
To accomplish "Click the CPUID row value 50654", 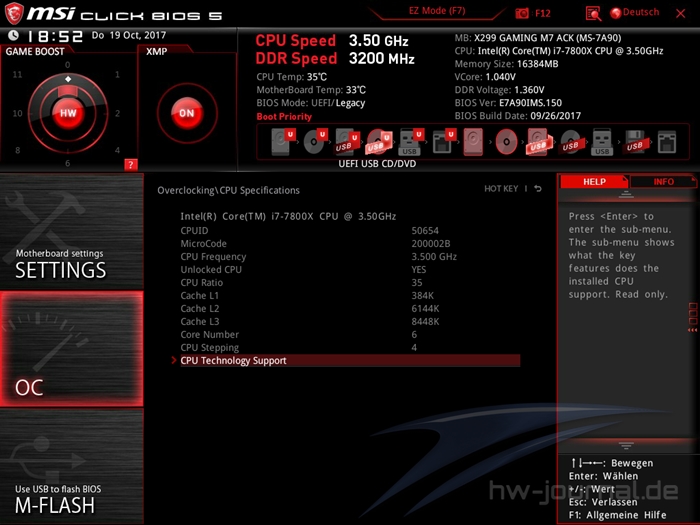I will 425,231.
